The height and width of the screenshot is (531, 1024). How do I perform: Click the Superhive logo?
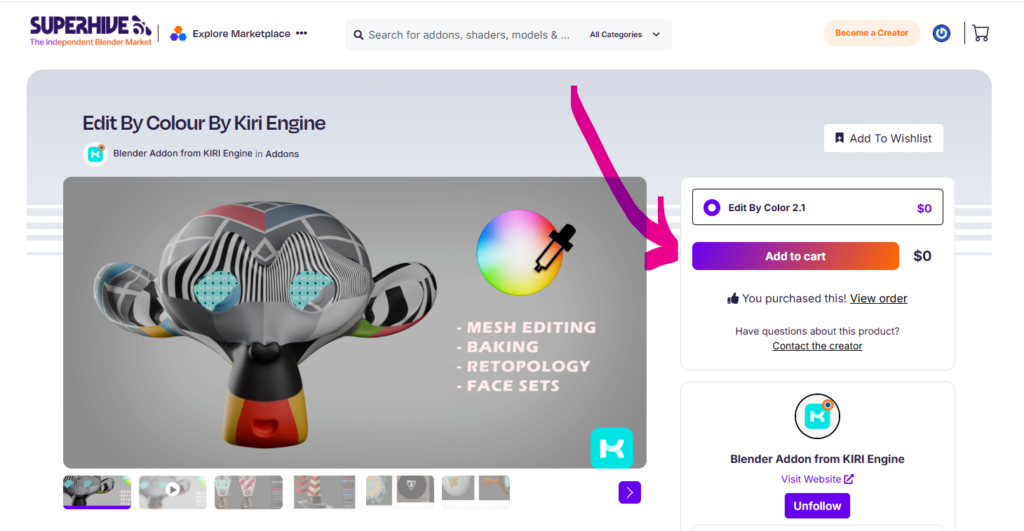[x=90, y=31]
